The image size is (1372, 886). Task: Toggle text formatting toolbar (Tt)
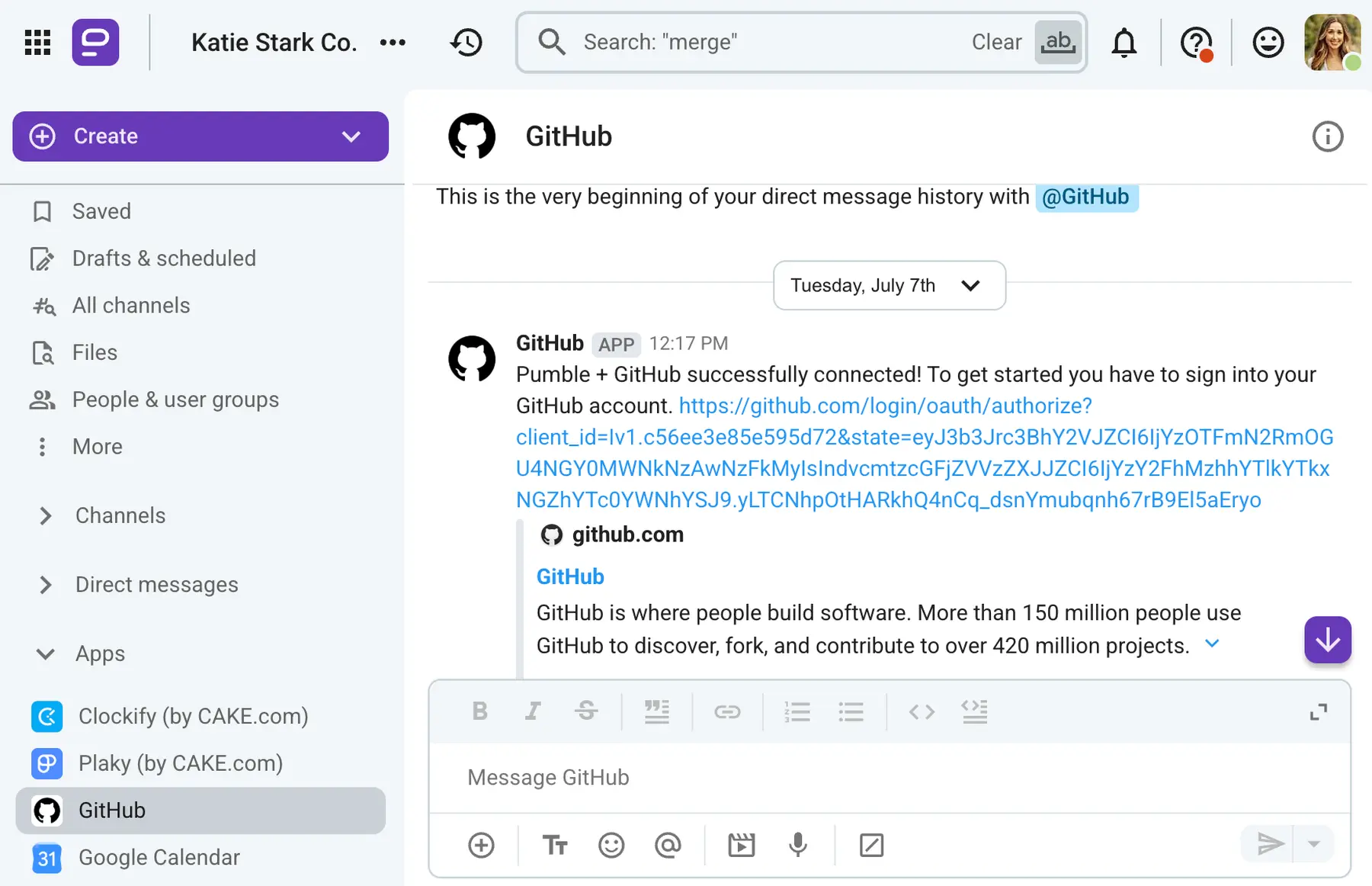[x=555, y=845]
